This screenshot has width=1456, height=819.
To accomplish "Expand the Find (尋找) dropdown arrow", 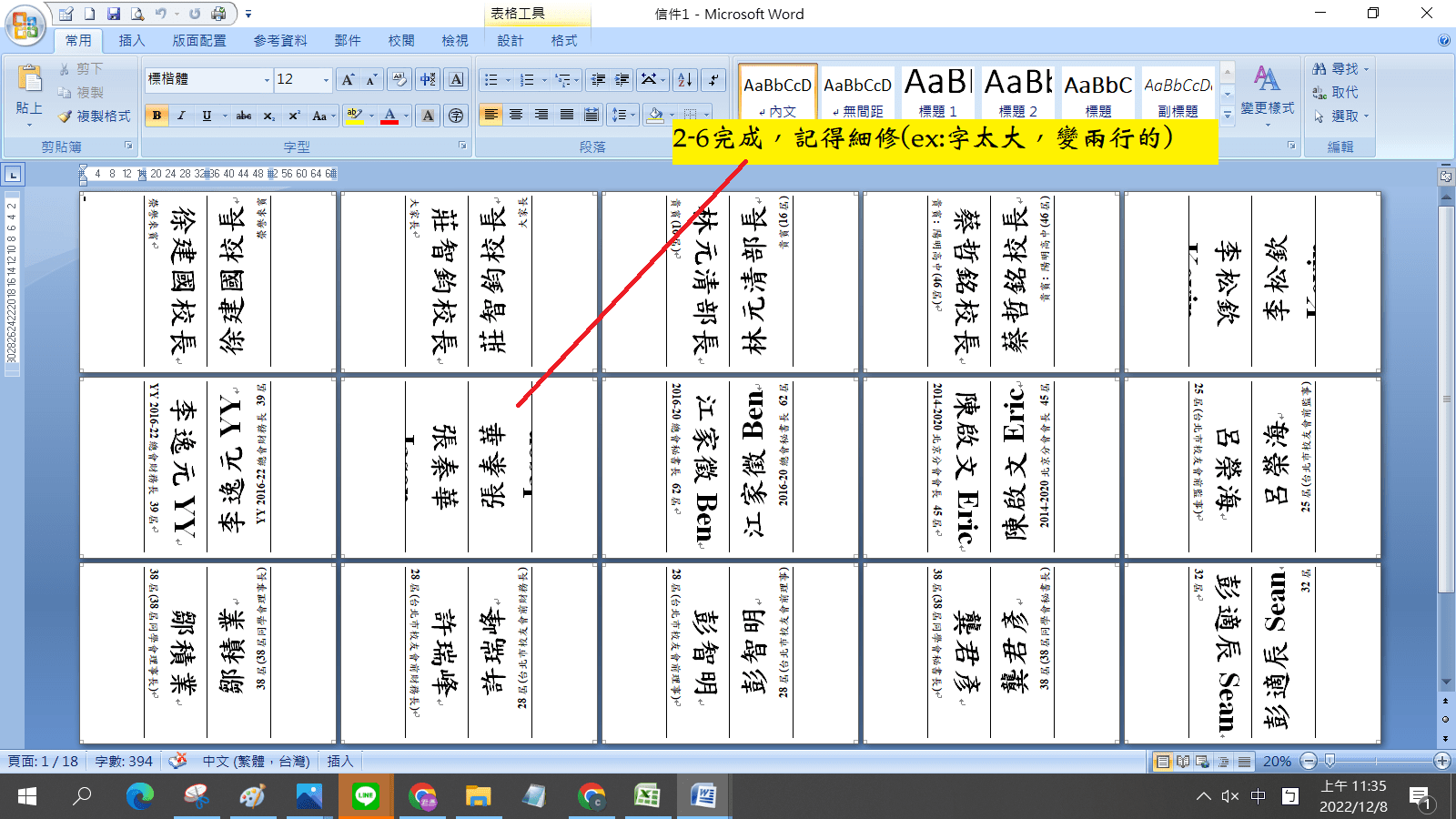I will 1366,69.
